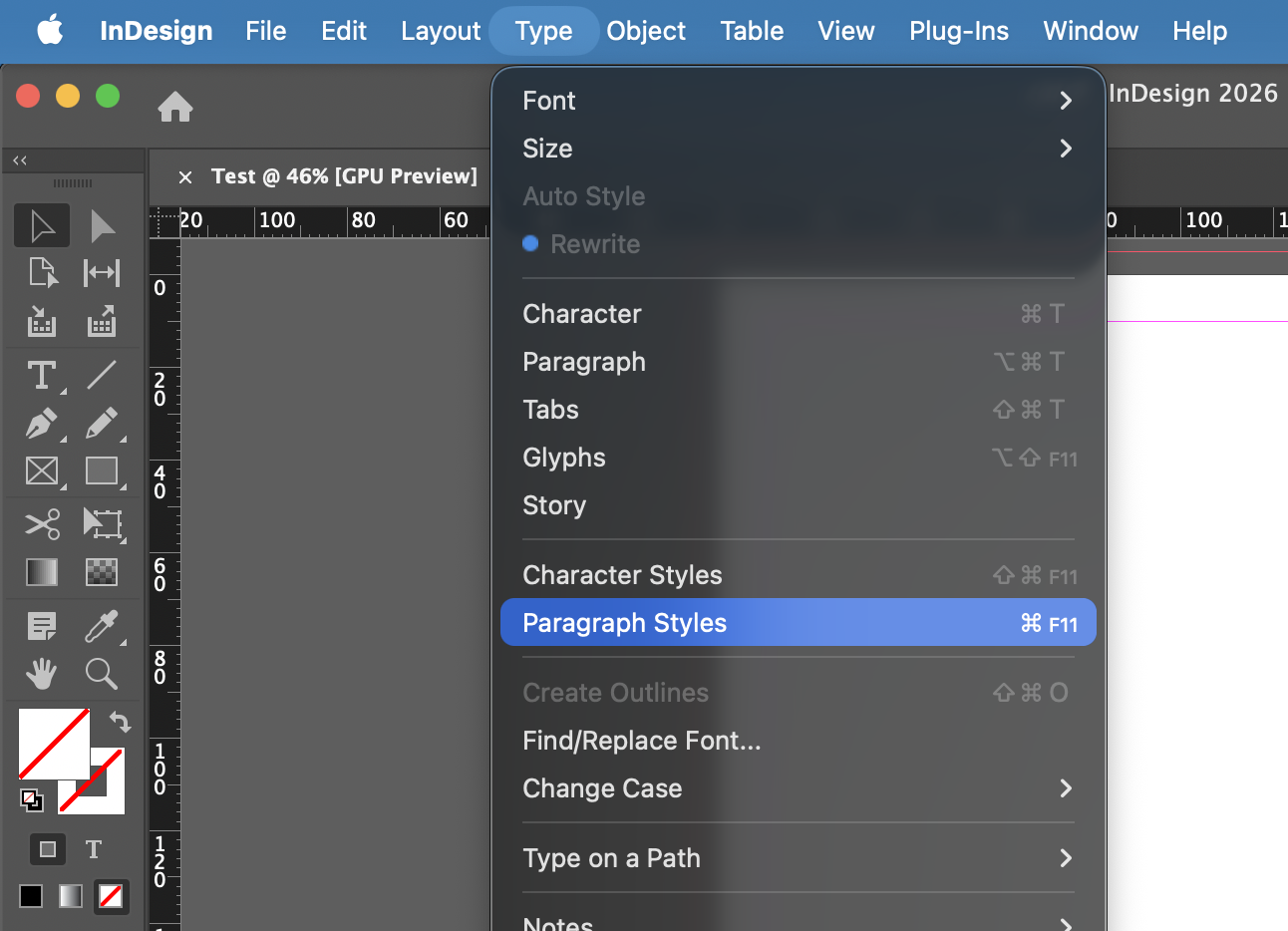Open the Object menu
1288x931 pixels.
coord(646,31)
